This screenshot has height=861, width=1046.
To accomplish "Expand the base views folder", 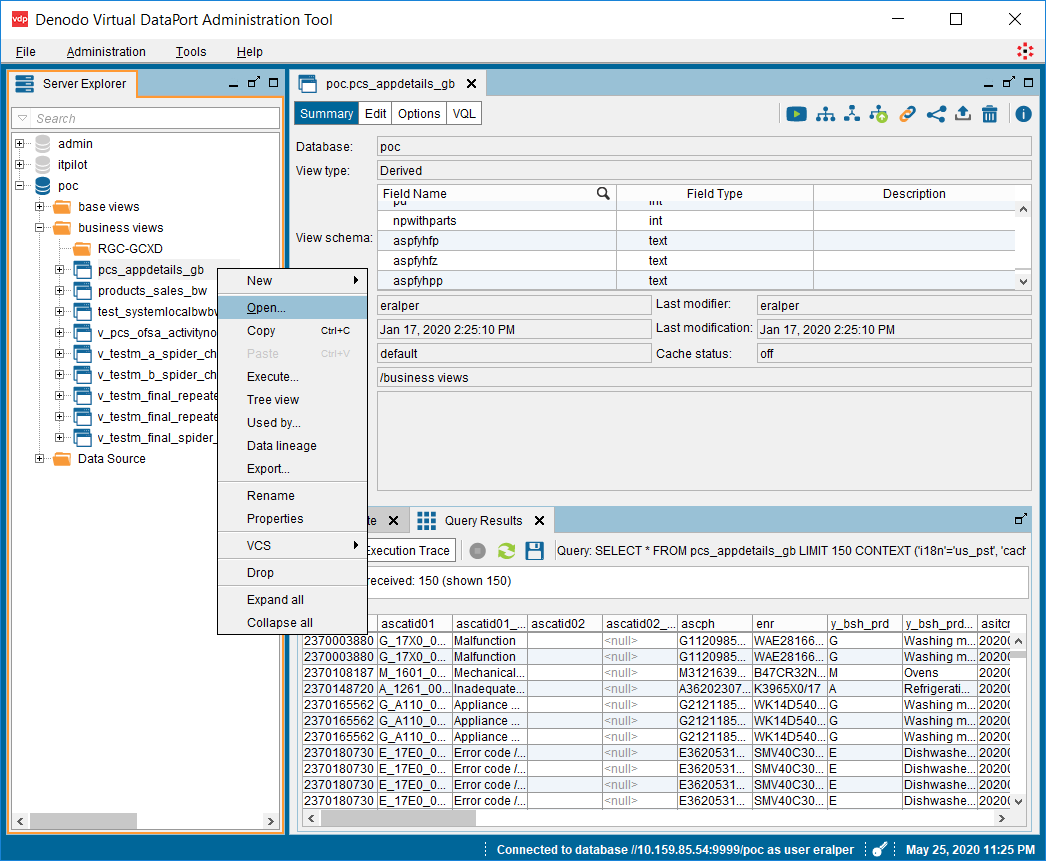I will pyautogui.click(x=39, y=207).
